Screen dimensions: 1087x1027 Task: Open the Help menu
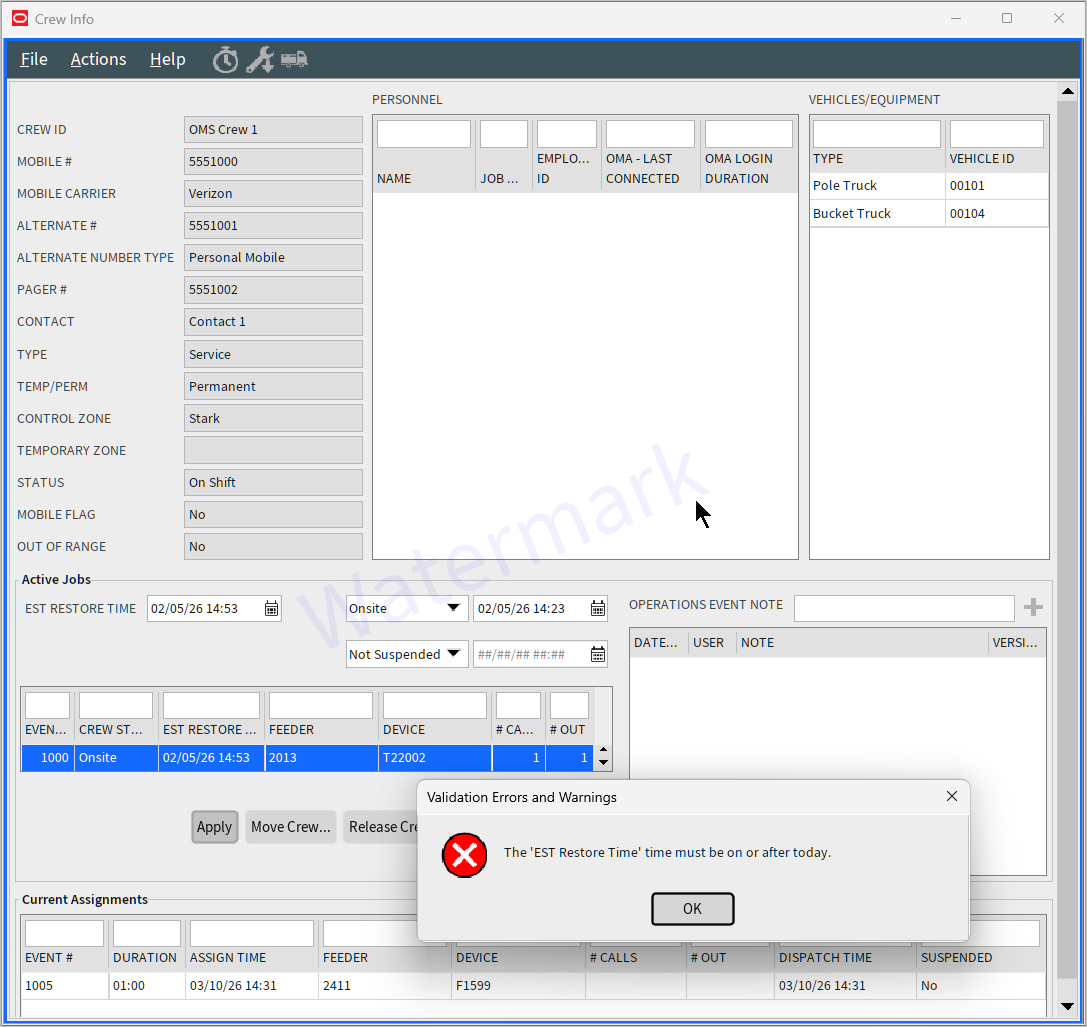click(167, 60)
